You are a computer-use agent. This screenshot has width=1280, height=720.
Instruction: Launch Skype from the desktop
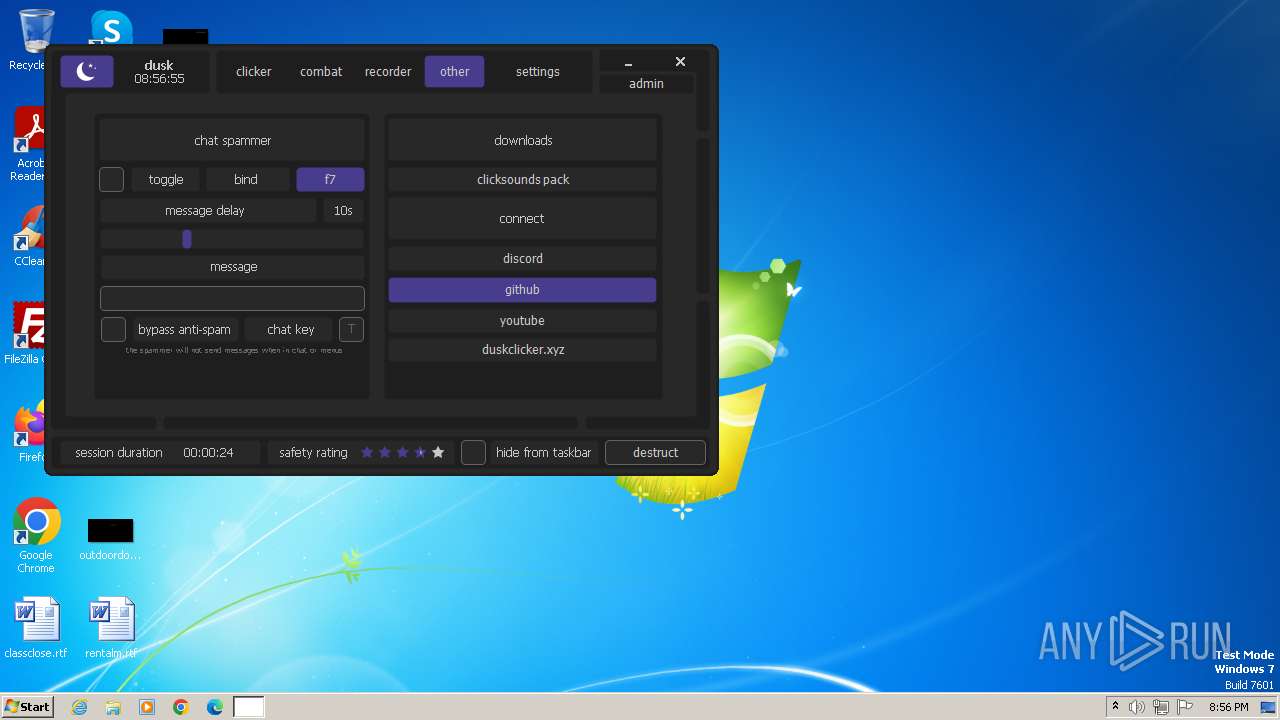(x=110, y=28)
